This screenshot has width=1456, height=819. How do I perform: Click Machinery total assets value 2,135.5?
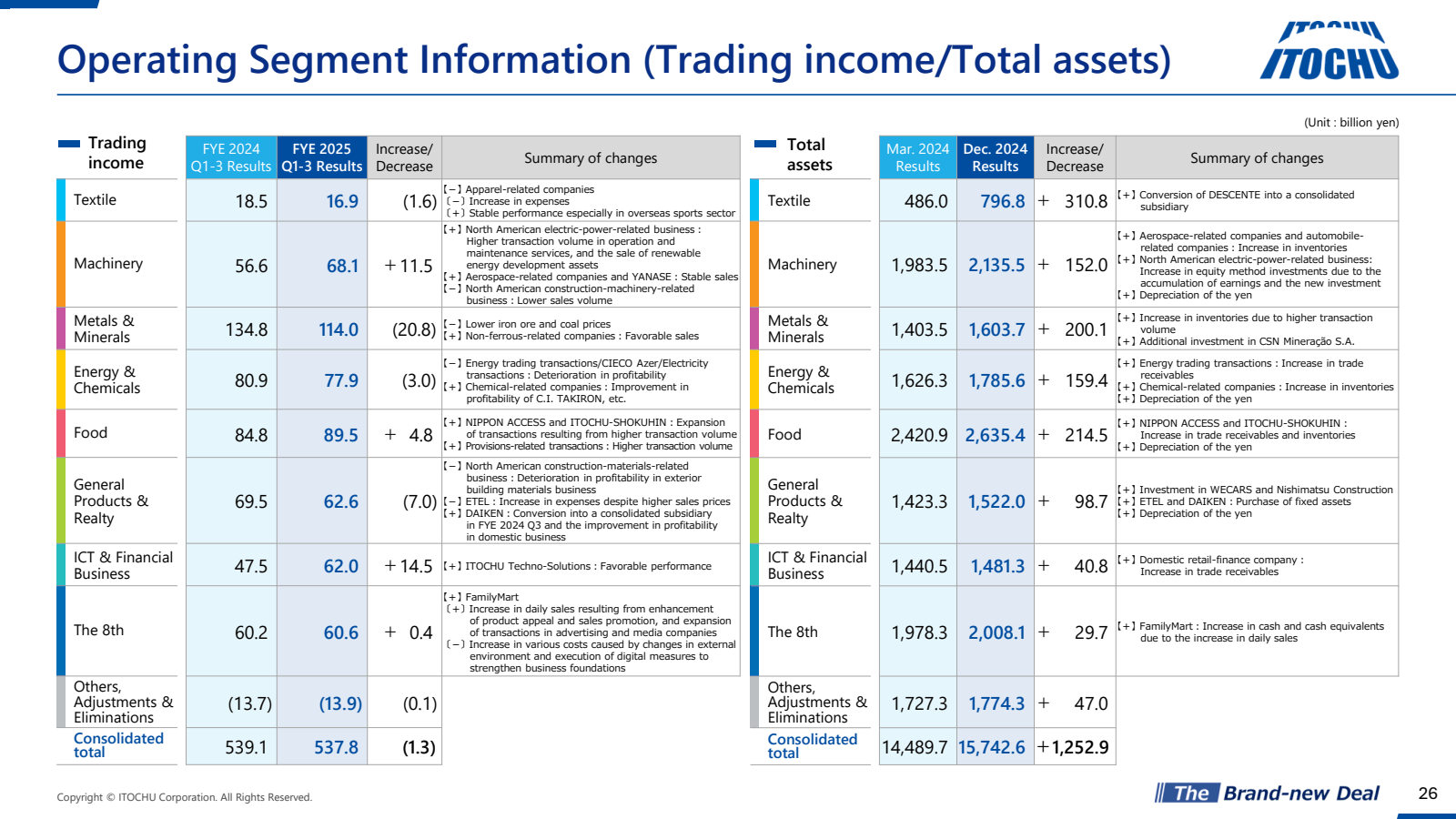996,265
